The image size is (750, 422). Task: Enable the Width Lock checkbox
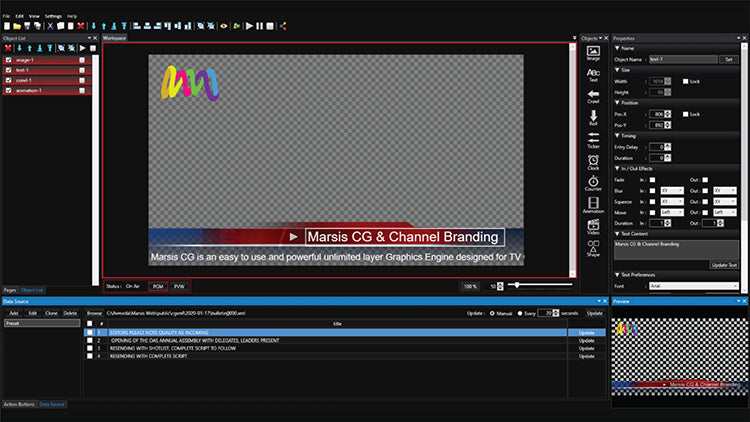685,81
